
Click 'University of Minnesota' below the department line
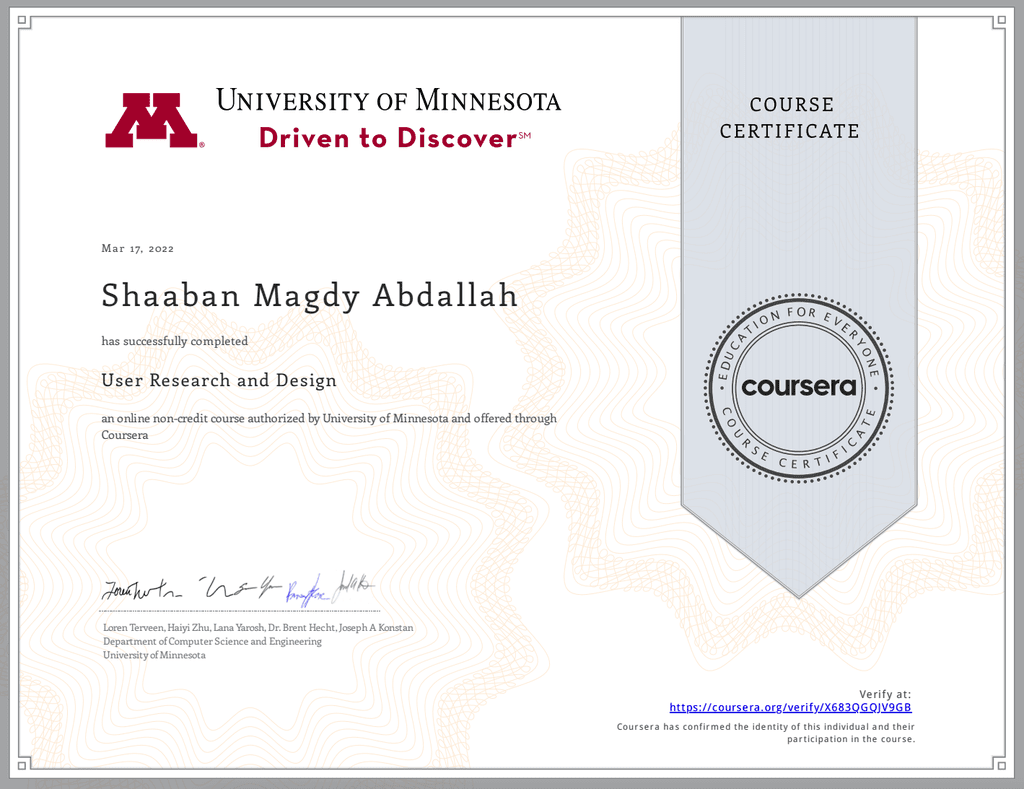tap(154, 655)
